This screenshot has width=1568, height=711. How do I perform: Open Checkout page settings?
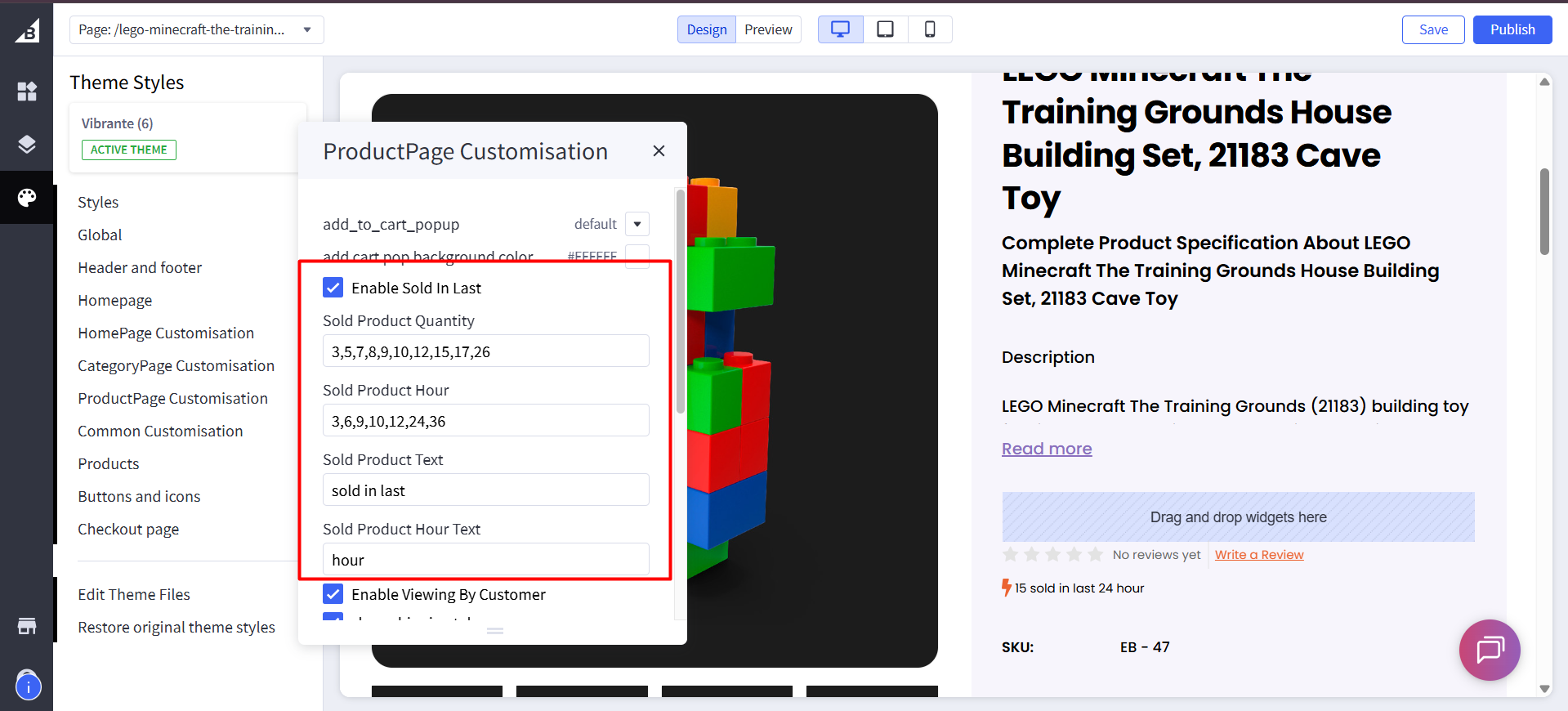point(128,529)
